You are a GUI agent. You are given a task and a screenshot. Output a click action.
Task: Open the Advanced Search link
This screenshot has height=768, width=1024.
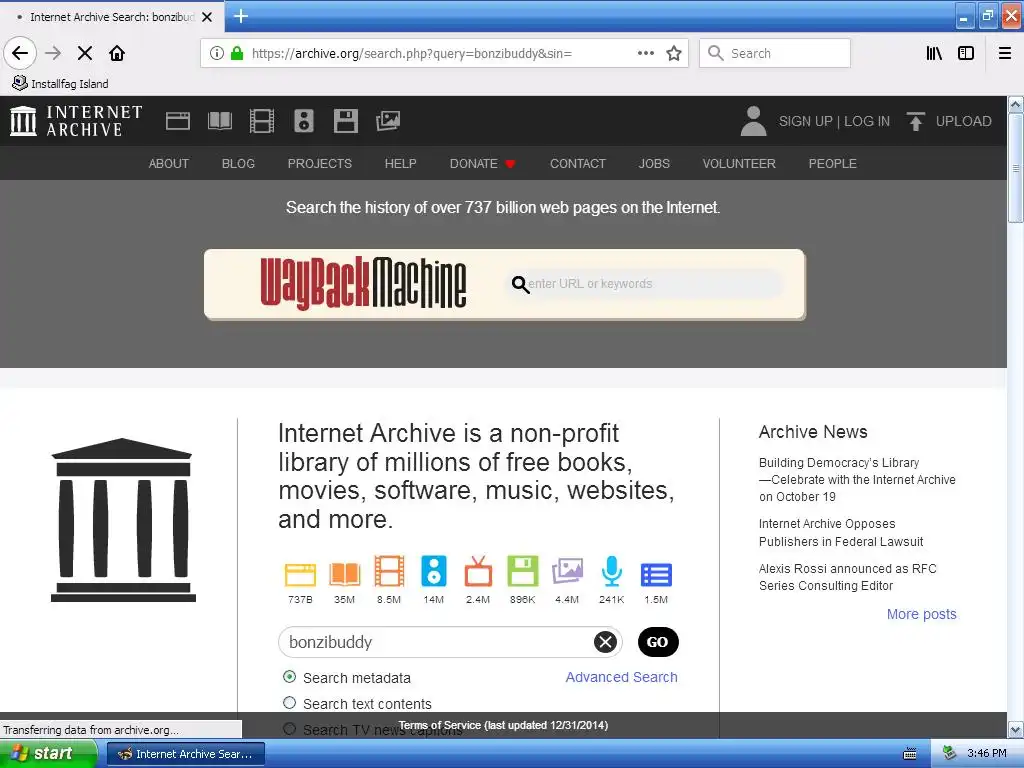[621, 677]
